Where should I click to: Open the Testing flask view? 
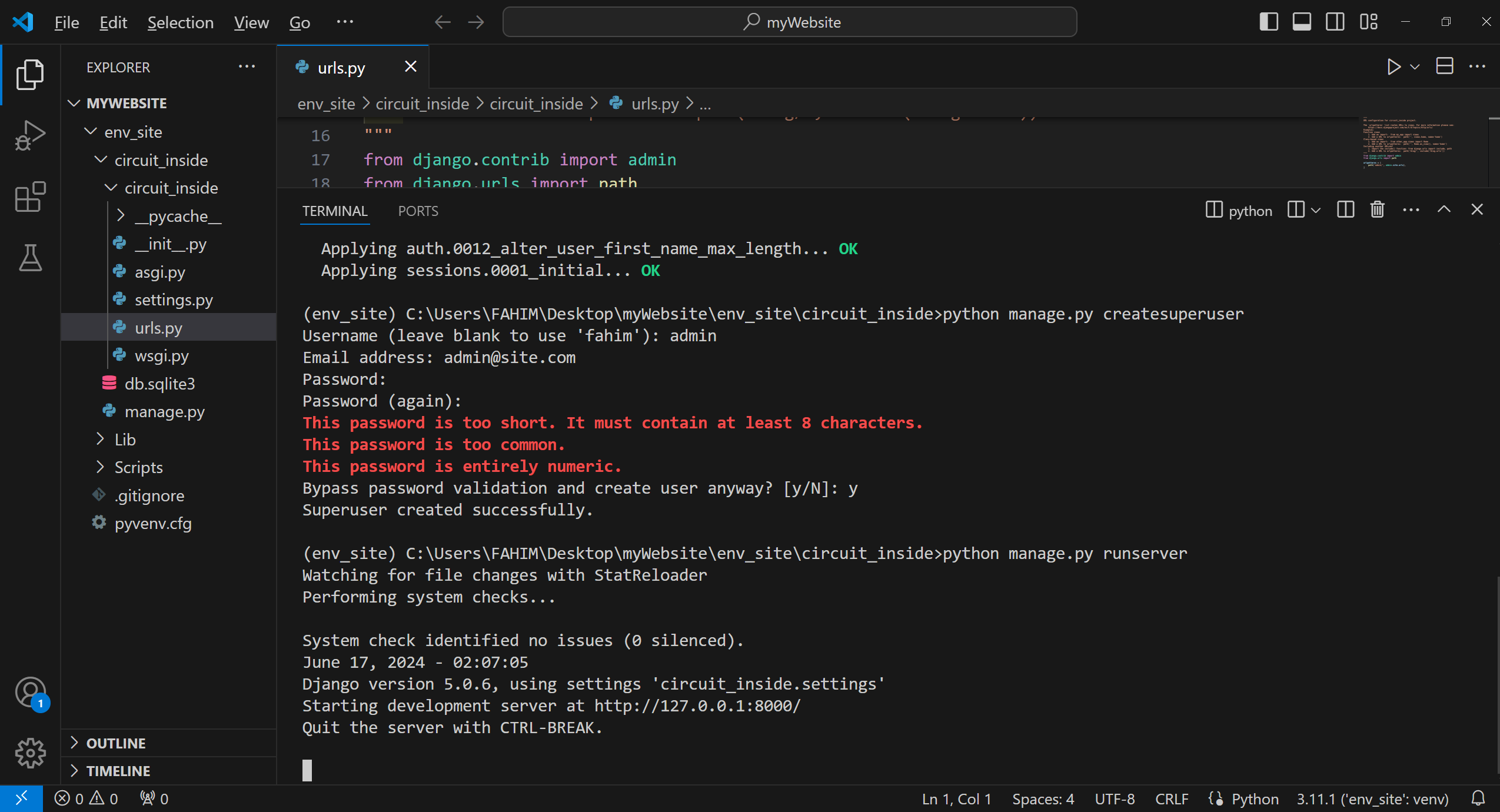point(30,258)
